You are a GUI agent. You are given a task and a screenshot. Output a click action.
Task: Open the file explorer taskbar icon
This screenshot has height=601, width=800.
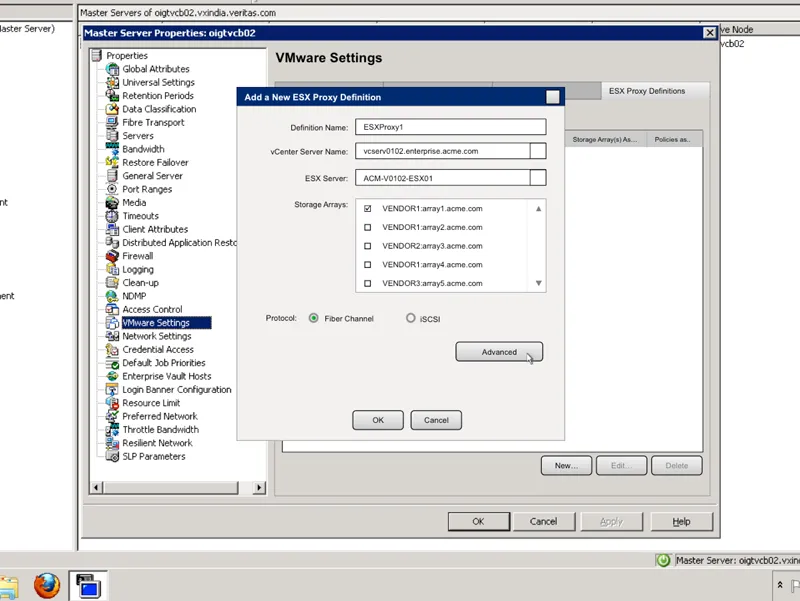pyautogui.click(x=9, y=587)
